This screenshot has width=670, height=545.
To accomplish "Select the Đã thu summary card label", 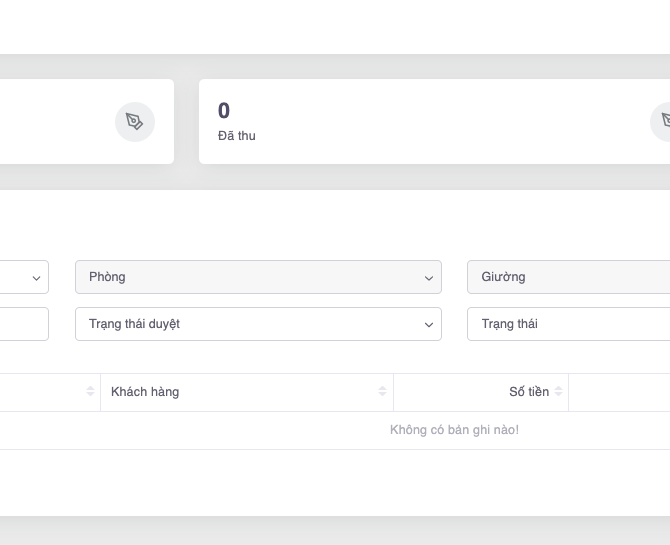I will point(237,136).
